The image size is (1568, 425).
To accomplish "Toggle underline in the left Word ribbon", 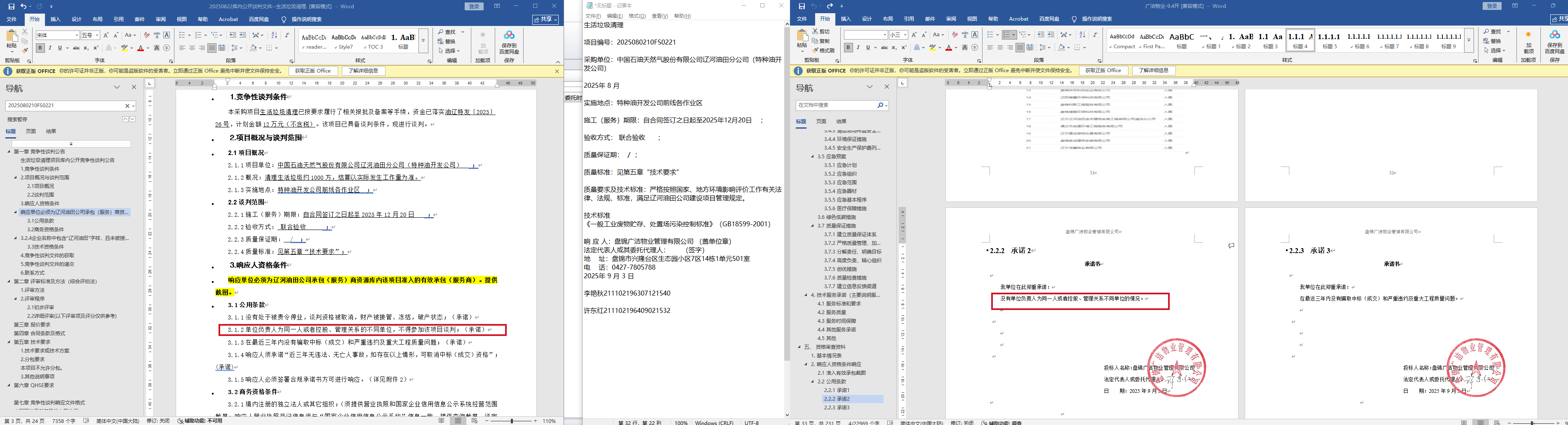I will coord(60,48).
